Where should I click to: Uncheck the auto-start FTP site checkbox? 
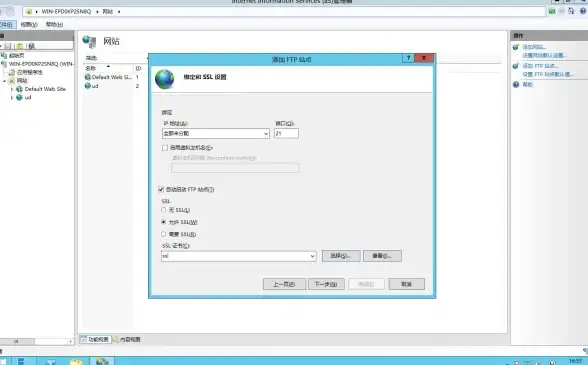coord(161,189)
